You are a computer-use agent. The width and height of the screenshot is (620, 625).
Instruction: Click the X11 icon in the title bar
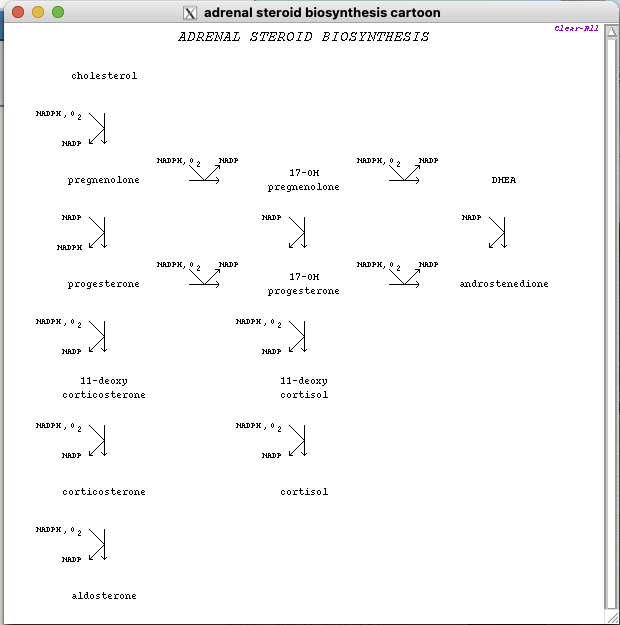click(x=191, y=13)
